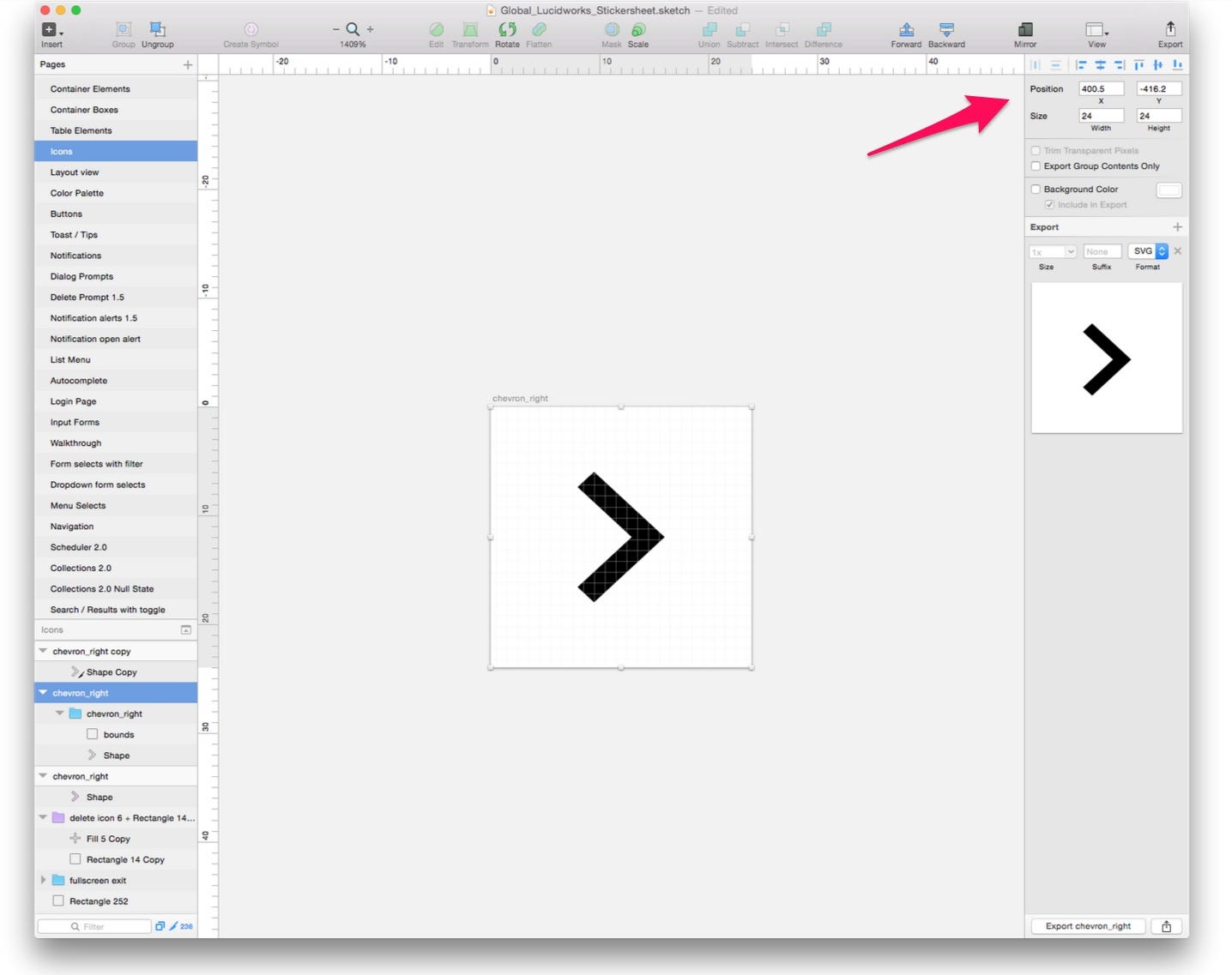
Task: Click the export preview thumbnail
Action: point(1107,358)
